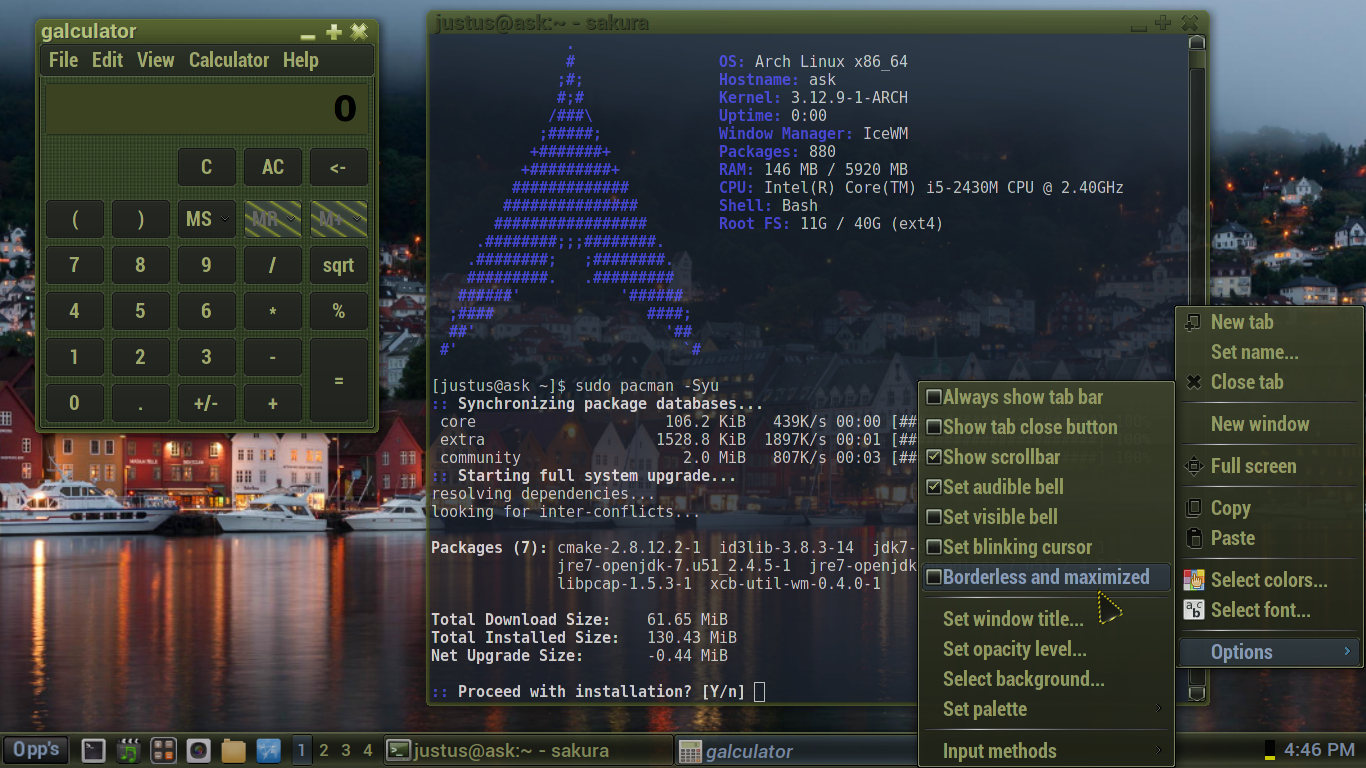Click the open parenthesis button
This screenshot has height=768, width=1366.
point(74,219)
